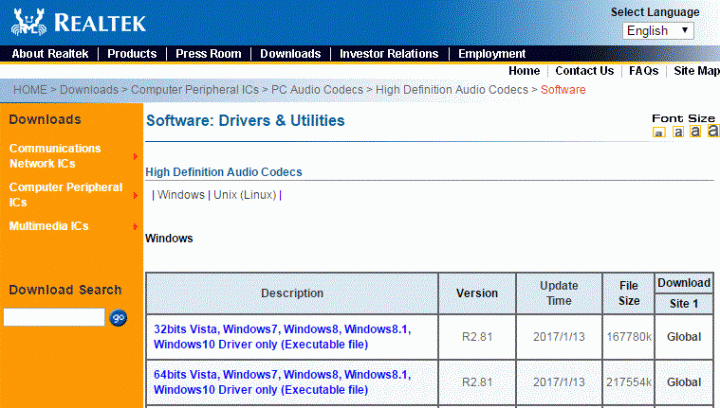Open the Employment menu
The image size is (720, 408).
492,54
